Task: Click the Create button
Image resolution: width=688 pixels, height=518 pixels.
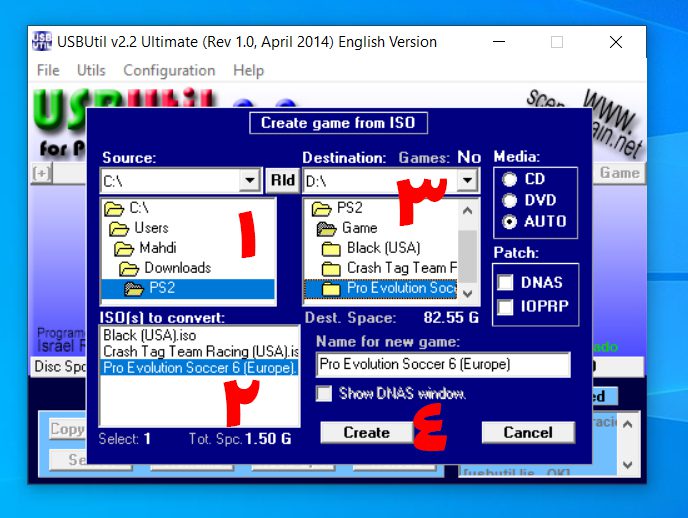Action: pos(366,432)
